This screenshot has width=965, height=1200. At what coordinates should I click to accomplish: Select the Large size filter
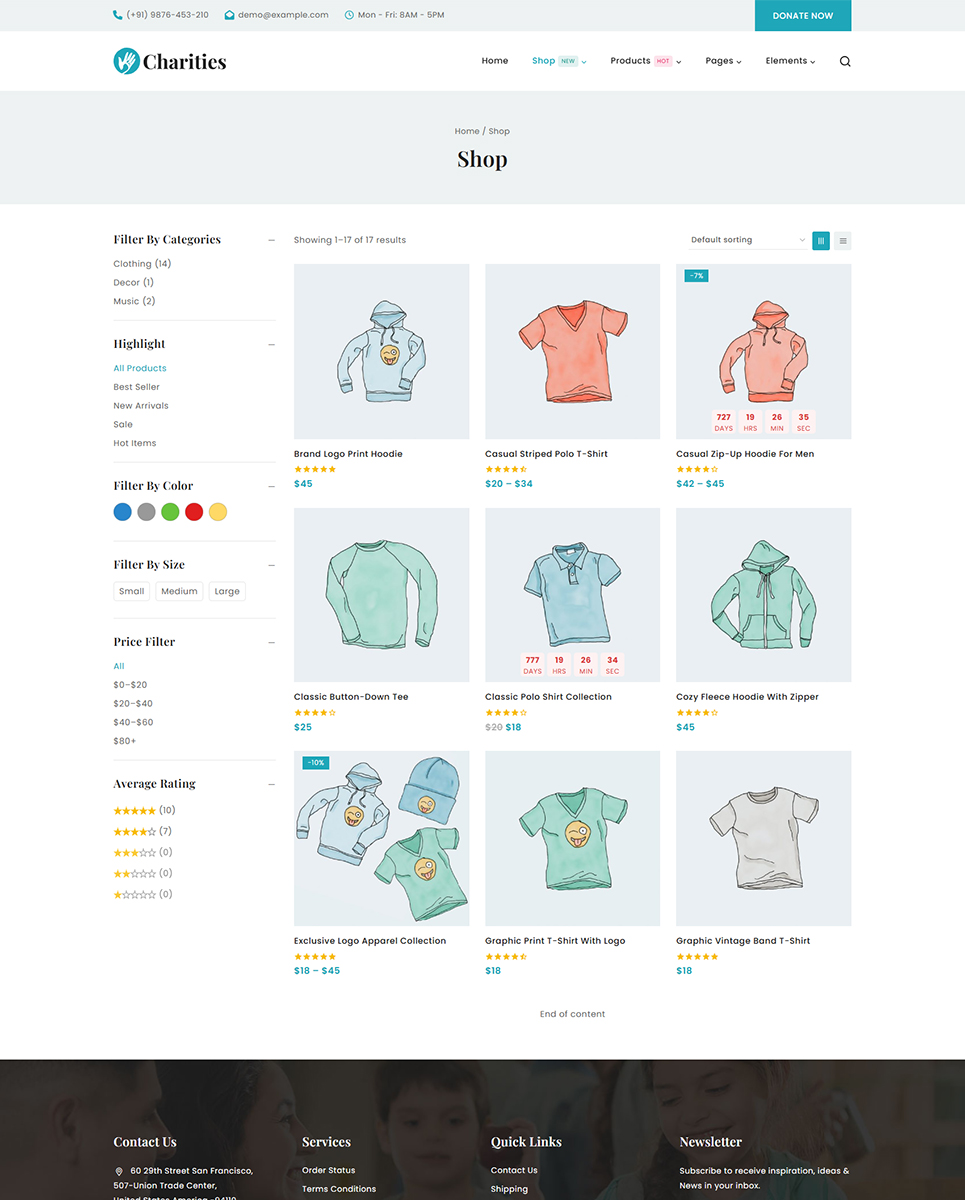pyautogui.click(x=226, y=591)
